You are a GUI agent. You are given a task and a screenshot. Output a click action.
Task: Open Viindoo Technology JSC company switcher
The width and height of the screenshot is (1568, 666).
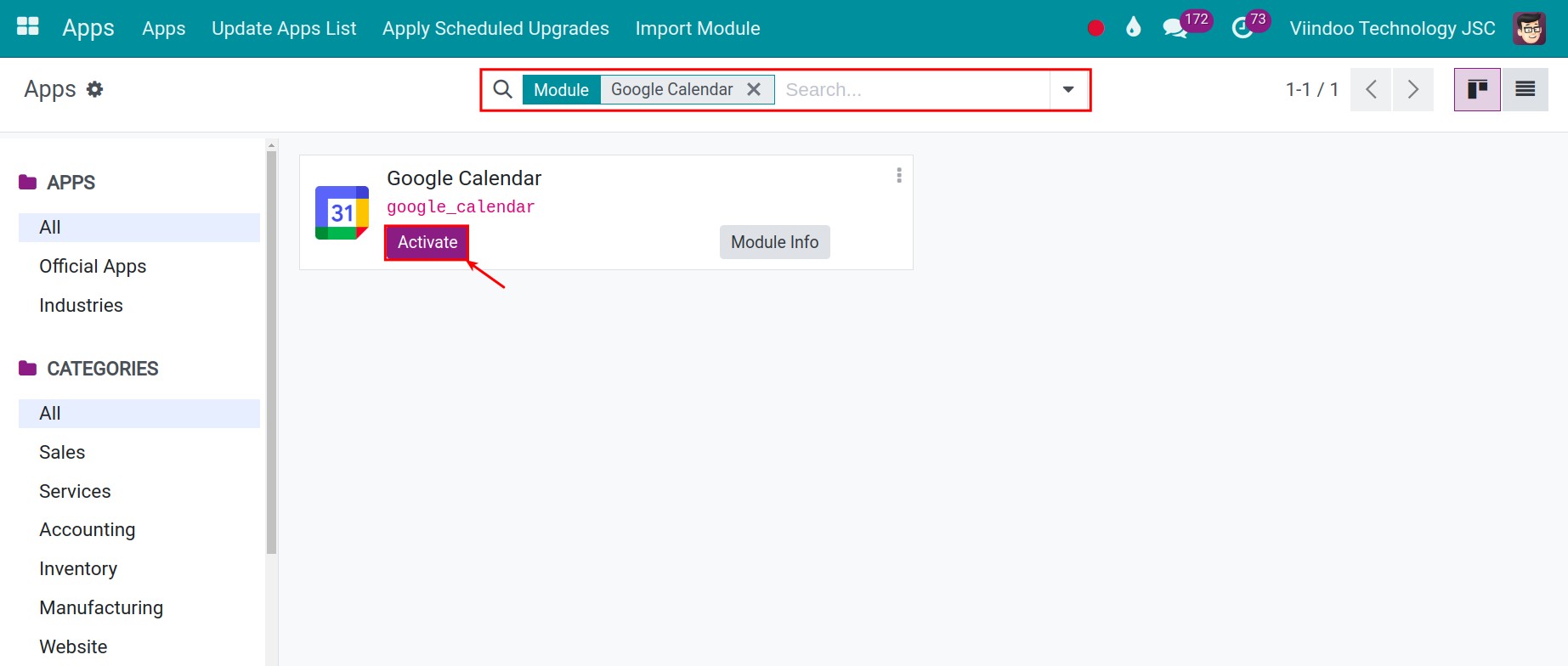[1392, 28]
